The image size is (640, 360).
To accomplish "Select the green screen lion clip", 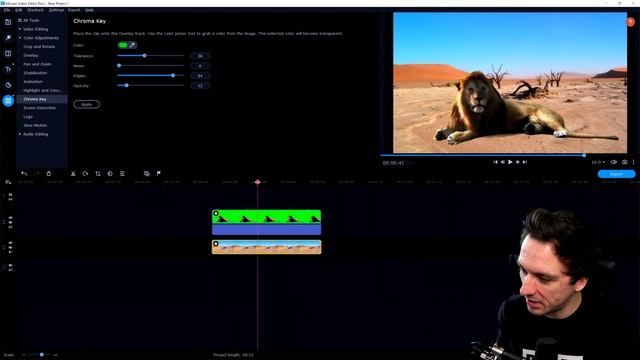I will tap(267, 222).
